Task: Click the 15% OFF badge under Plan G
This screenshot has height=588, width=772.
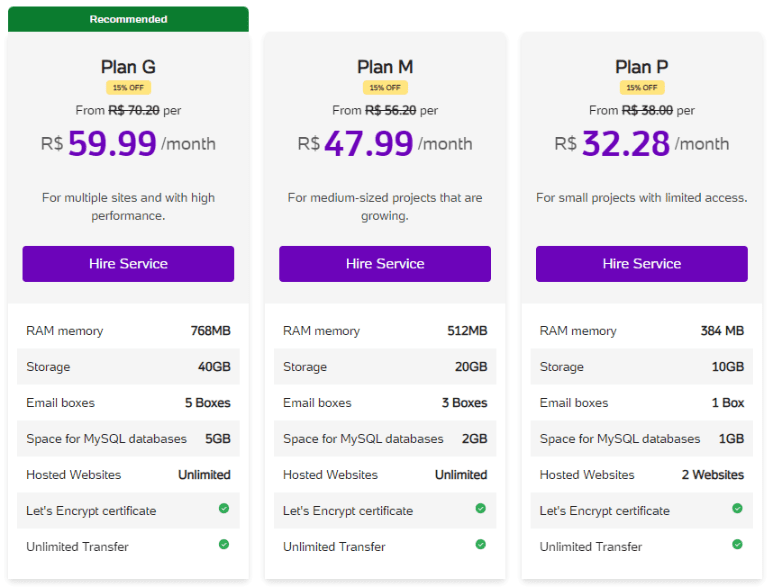Action: point(128,88)
